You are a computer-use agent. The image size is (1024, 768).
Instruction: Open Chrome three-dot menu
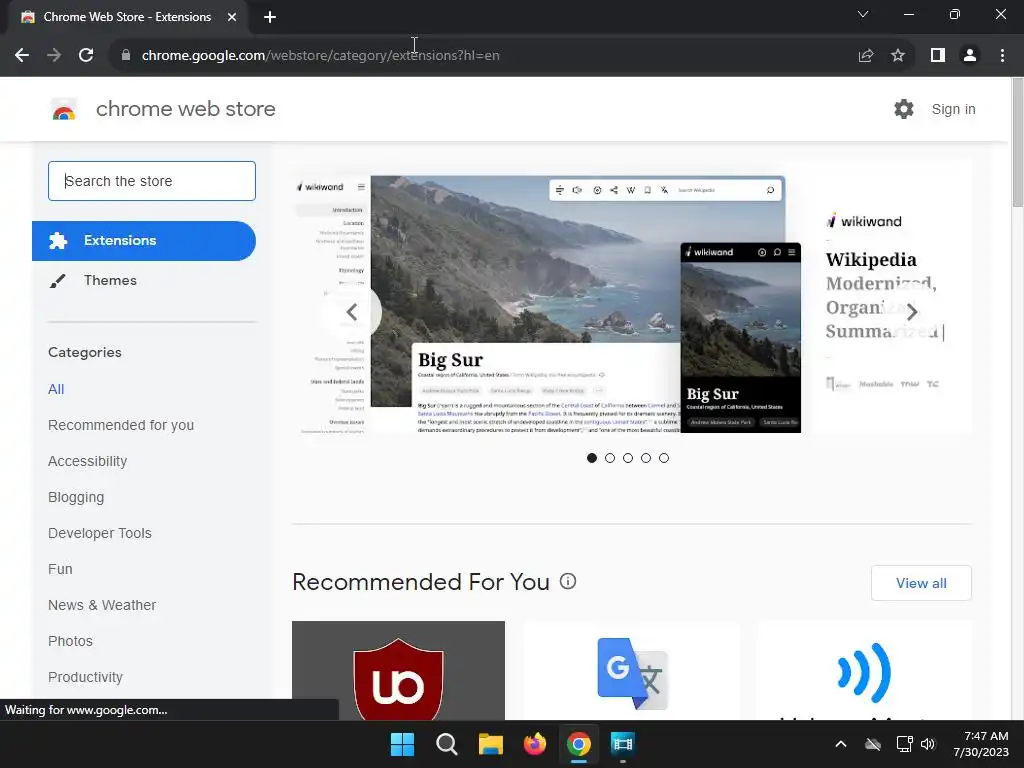tap(1002, 56)
